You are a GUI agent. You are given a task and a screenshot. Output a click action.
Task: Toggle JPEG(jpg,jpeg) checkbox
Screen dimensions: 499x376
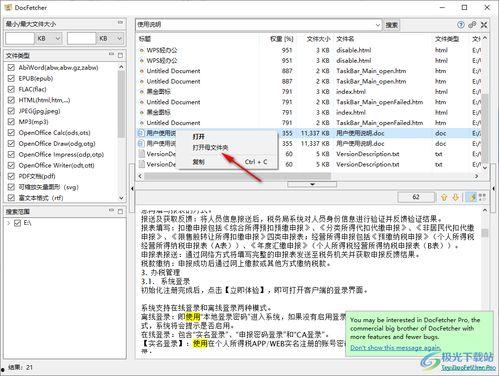point(11,111)
